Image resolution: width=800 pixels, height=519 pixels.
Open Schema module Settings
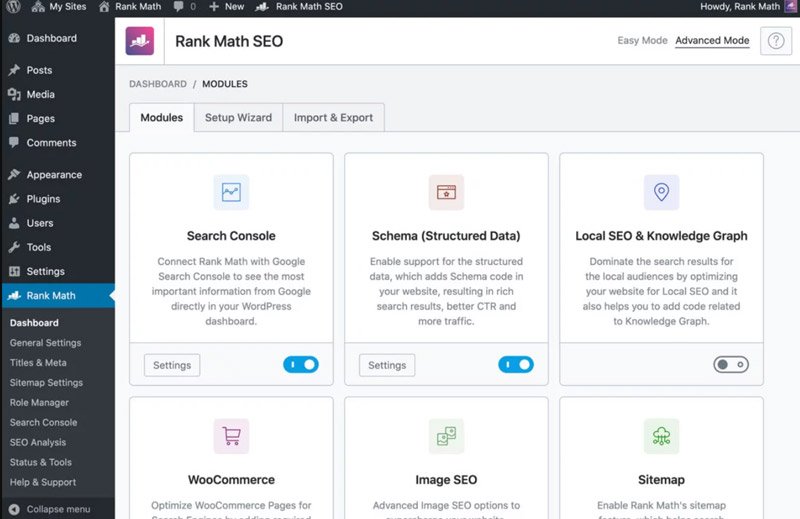click(x=387, y=365)
